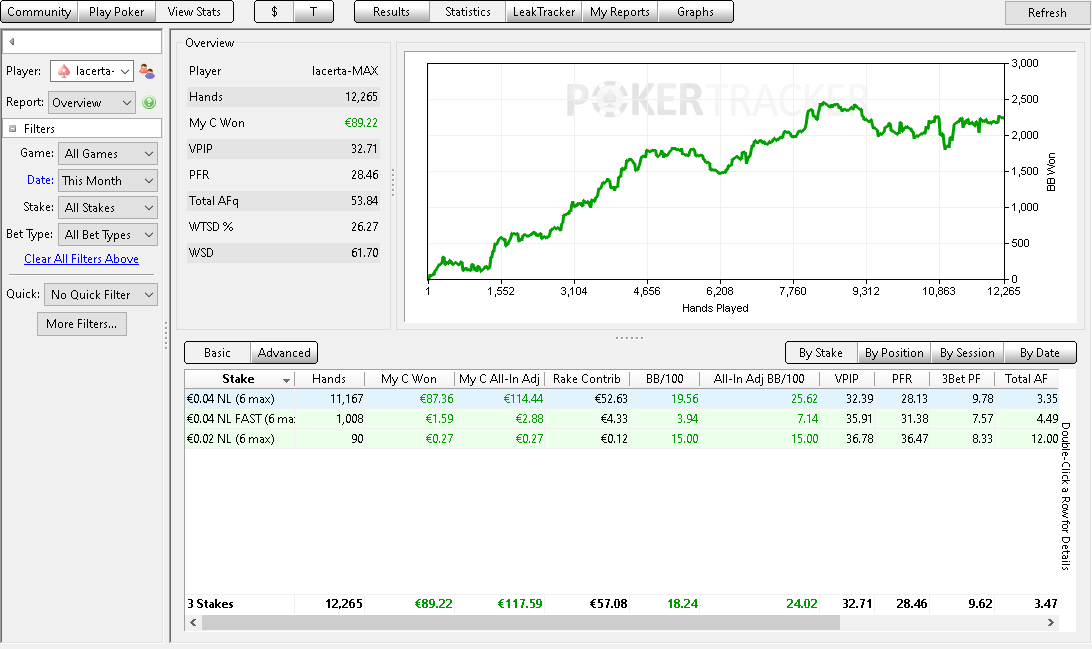Open the Date filter dropdown
The height and width of the screenshot is (649, 1092).
point(108,181)
